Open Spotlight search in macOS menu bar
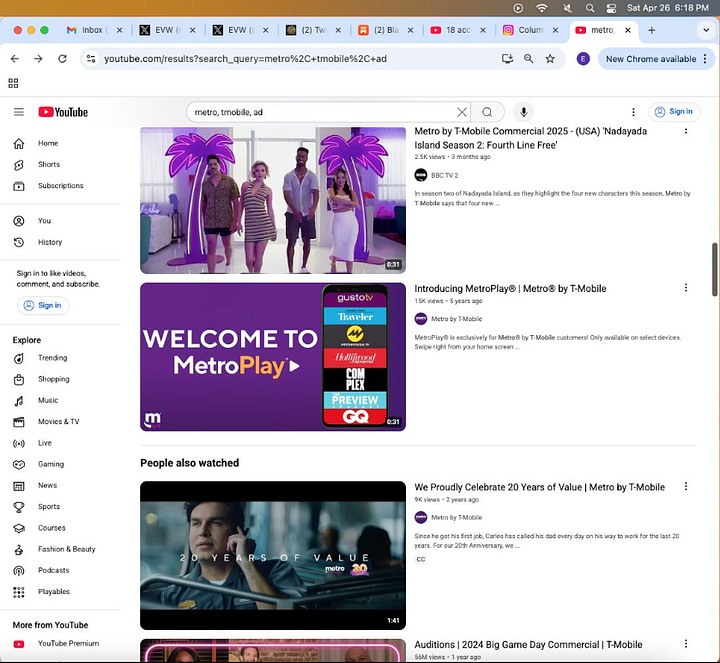 coord(590,8)
